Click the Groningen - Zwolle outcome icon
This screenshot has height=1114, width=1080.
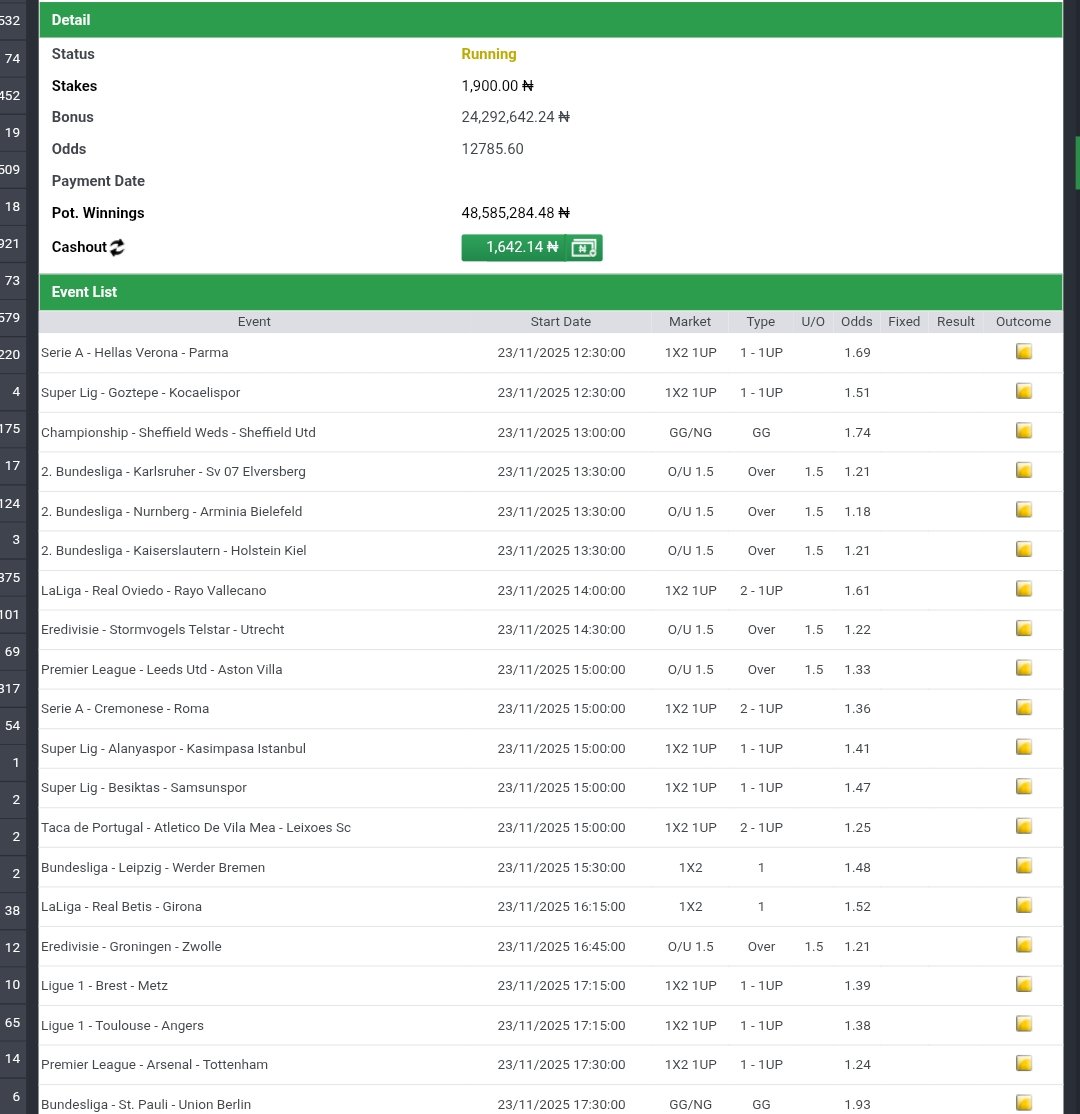(1024, 945)
